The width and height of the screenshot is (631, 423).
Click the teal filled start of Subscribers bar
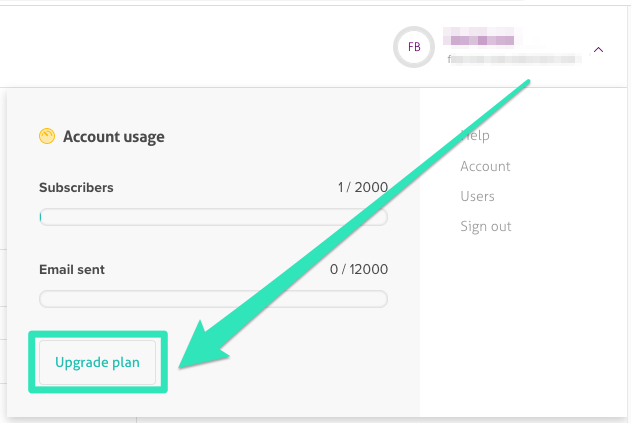click(x=42, y=217)
